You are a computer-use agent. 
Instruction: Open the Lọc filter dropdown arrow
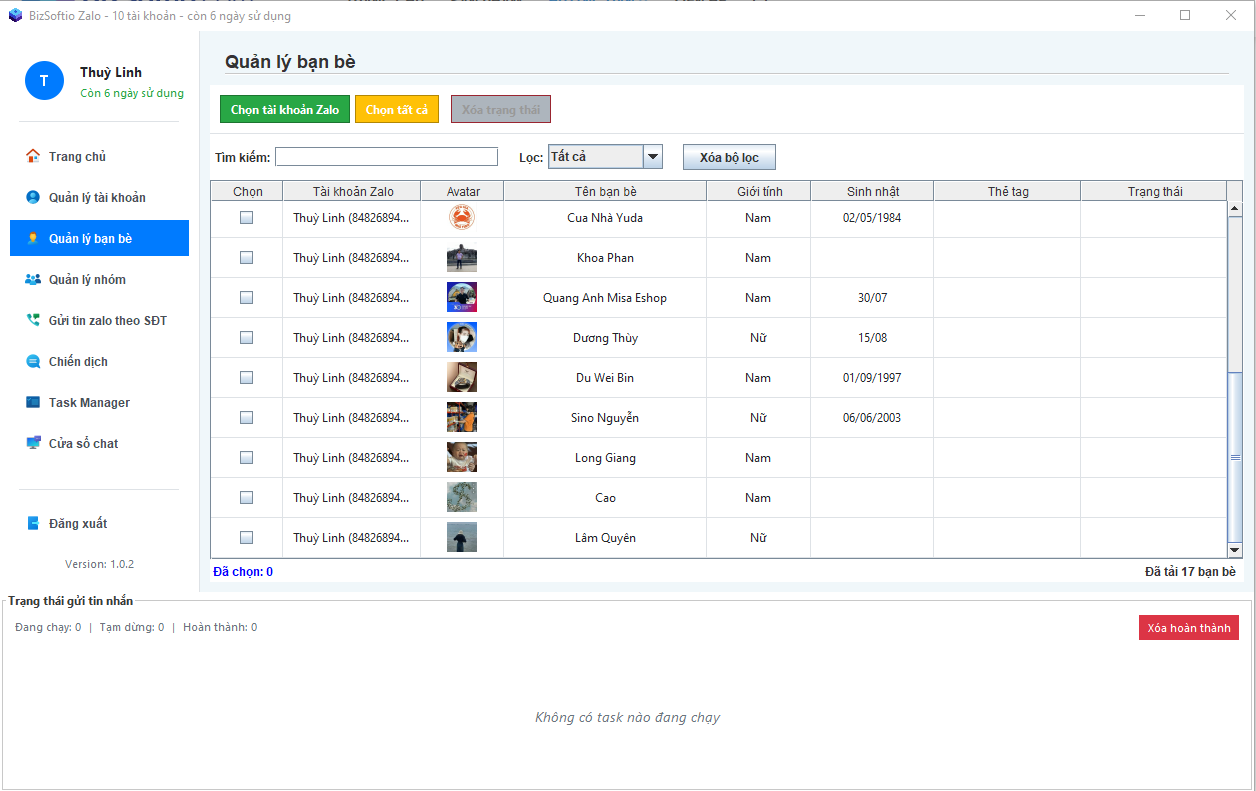(653, 157)
